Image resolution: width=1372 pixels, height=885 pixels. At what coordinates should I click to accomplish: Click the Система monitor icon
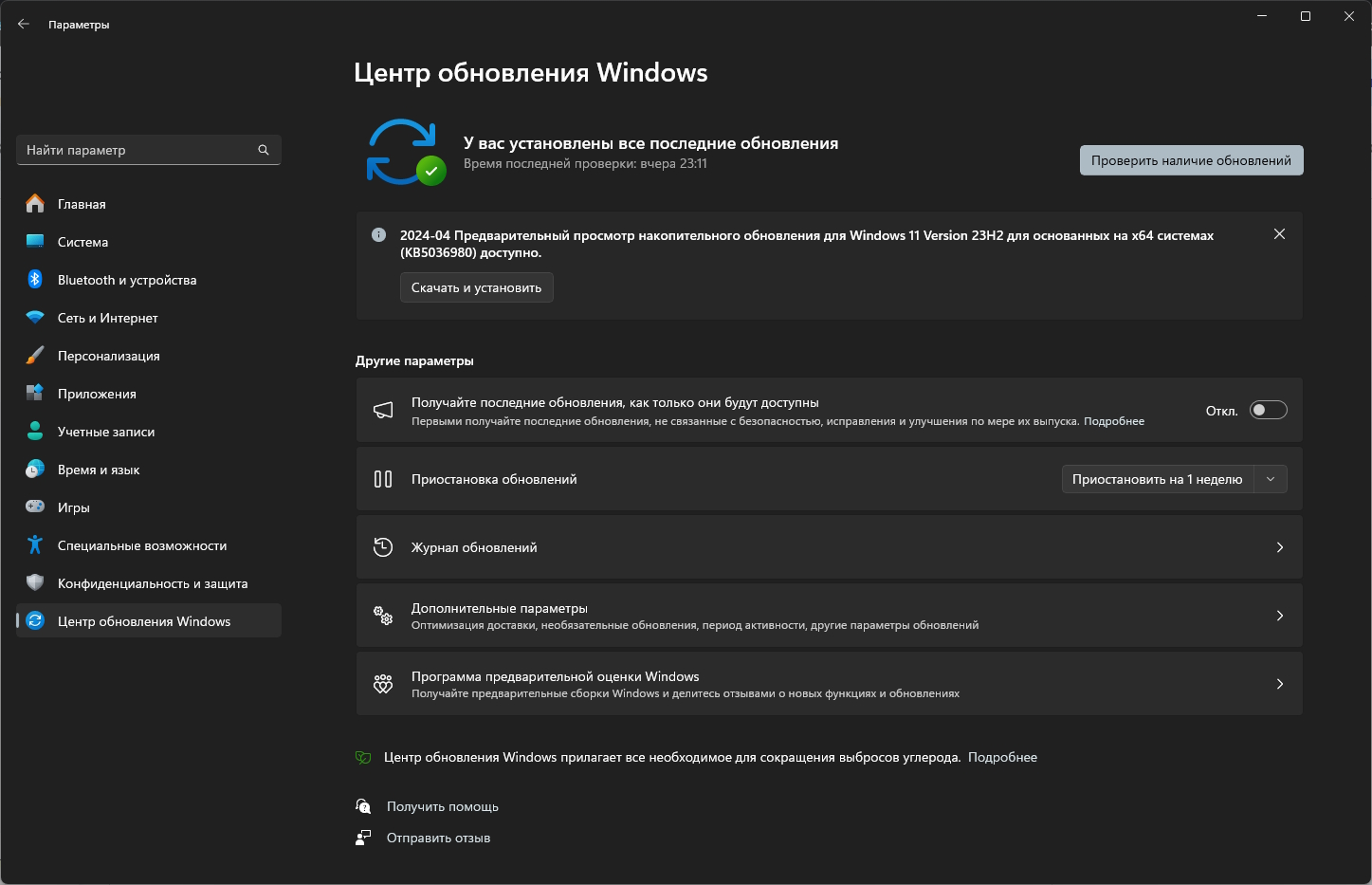35,242
